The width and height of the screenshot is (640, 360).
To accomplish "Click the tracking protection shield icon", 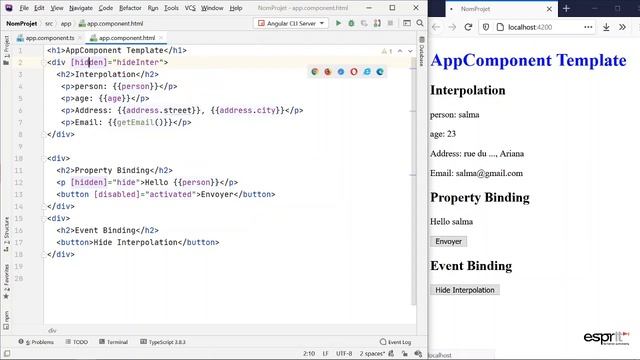I will pos(486,27).
